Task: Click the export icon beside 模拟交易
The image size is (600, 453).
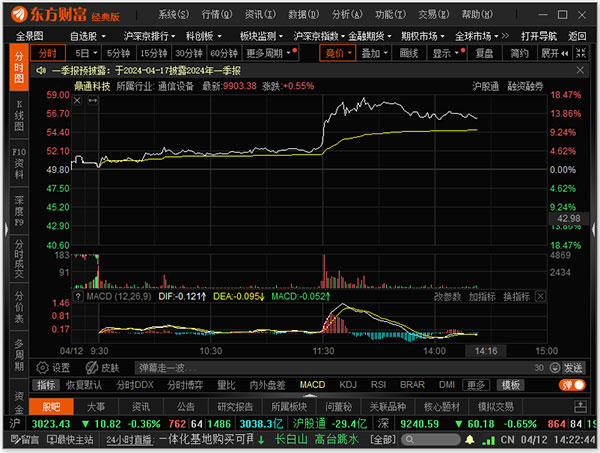Action: [580, 407]
